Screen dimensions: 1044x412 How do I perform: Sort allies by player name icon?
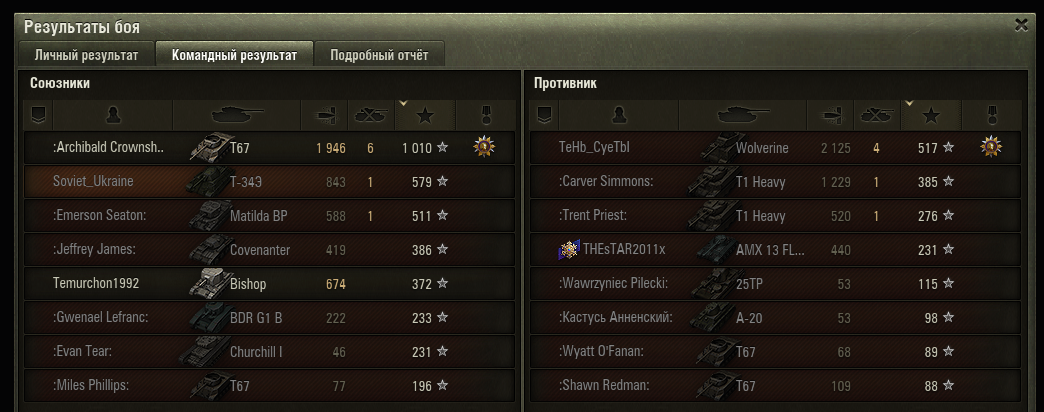pos(113,115)
